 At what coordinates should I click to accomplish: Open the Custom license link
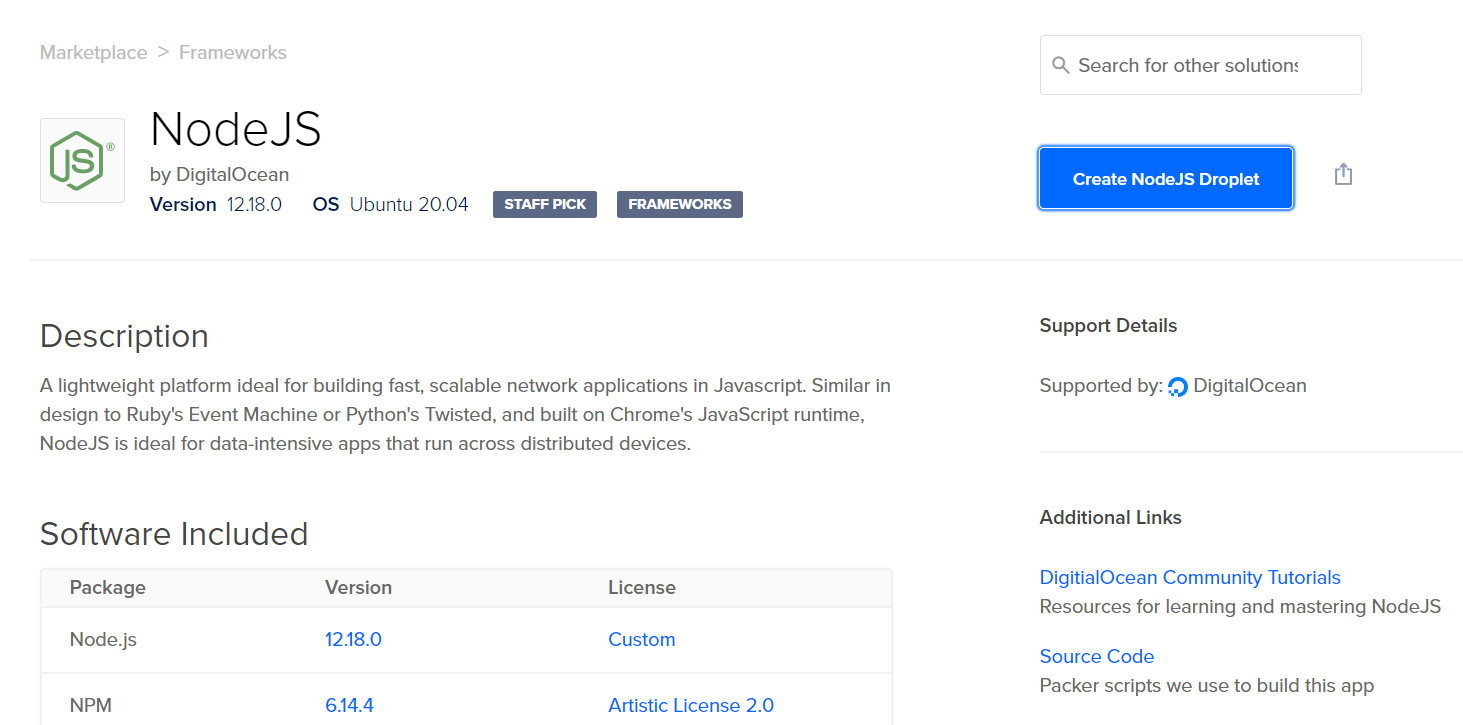click(641, 639)
